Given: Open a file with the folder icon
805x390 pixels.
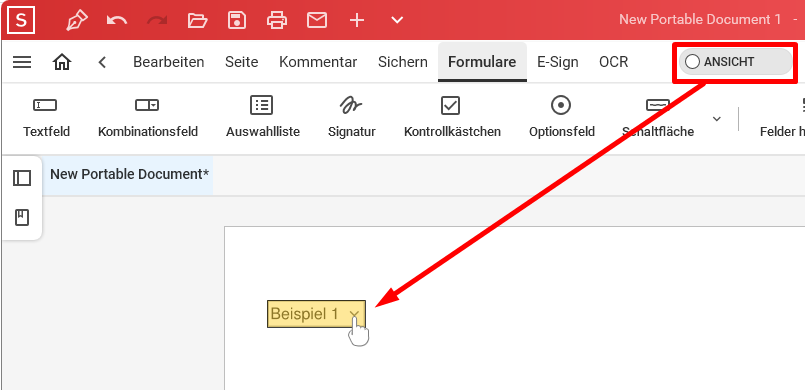Looking at the screenshot, I should 197,21.
